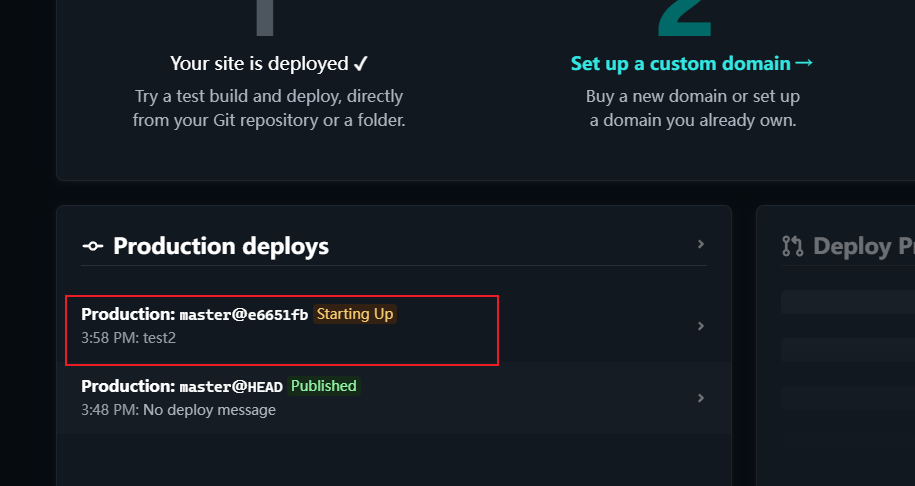Viewport: 915px width, 486px height.
Task: Open the Production deploys heading link
Action: tap(221, 246)
